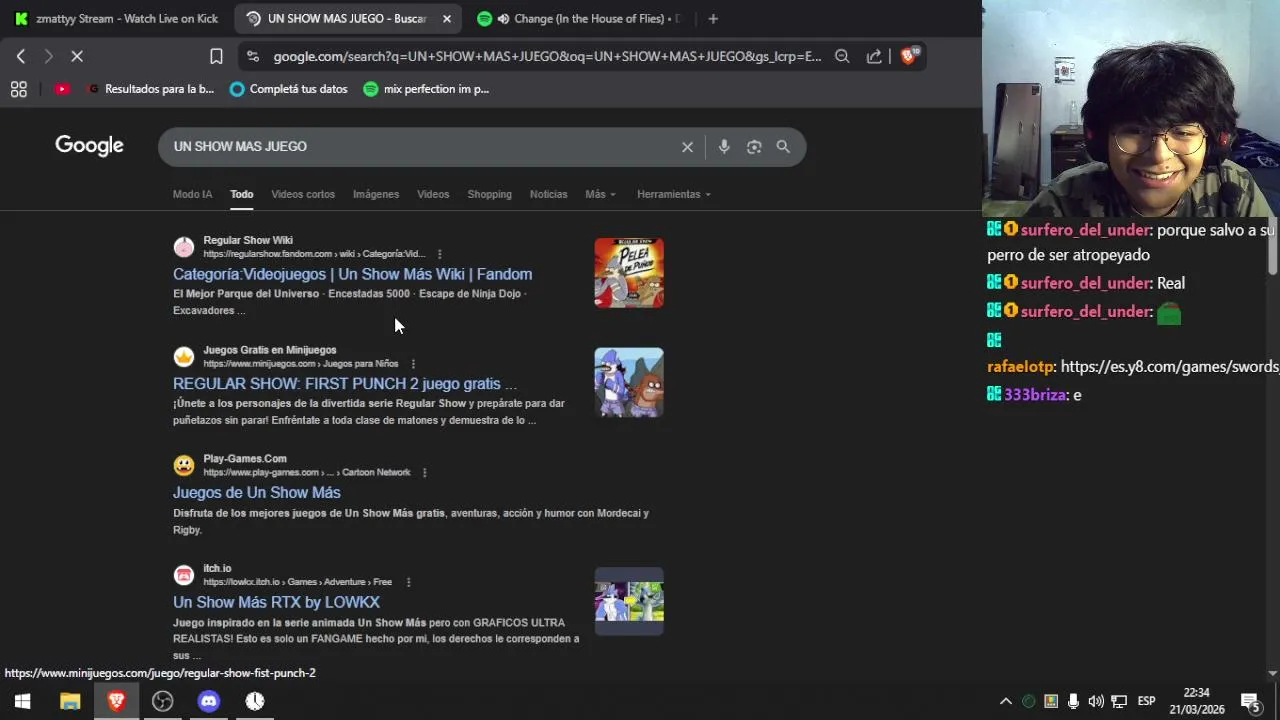Open Resultados para la b... bookmark
Viewport: 1280px width, 720px height.
tap(150, 89)
